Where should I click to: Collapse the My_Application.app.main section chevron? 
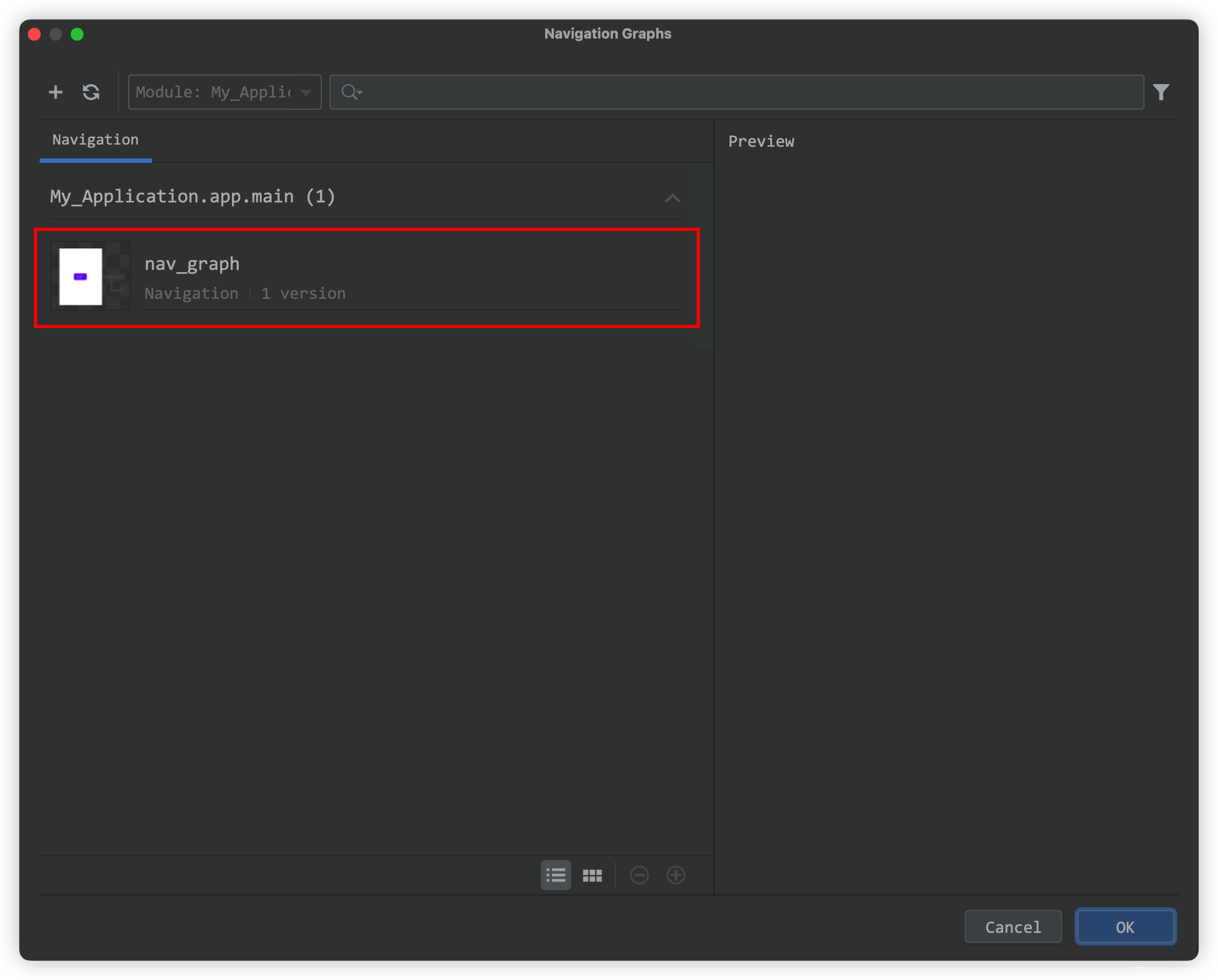[x=672, y=198]
